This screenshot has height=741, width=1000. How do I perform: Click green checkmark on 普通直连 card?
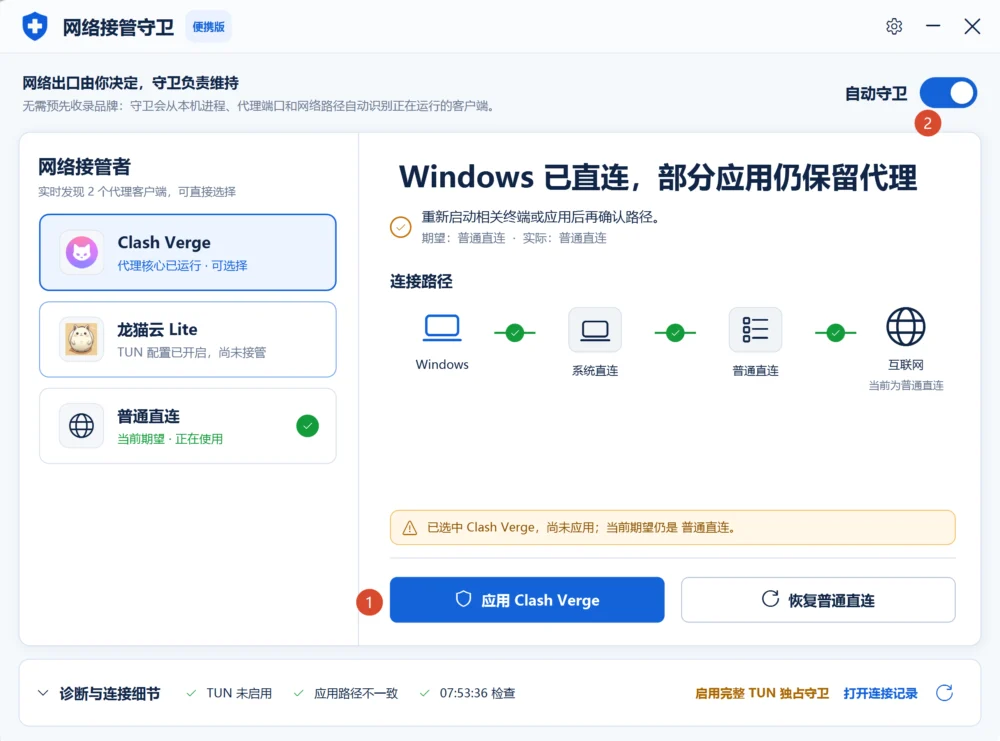click(307, 426)
